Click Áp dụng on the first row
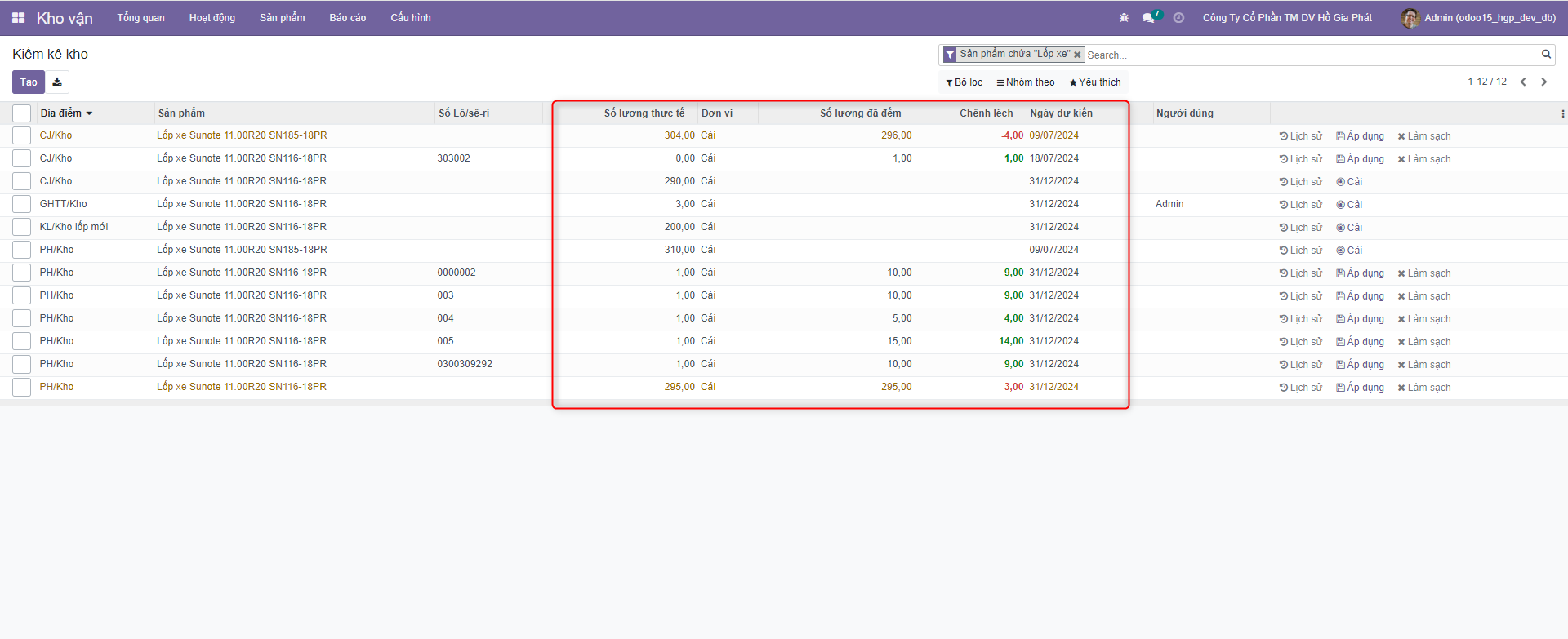1568x639 pixels. tap(1360, 136)
